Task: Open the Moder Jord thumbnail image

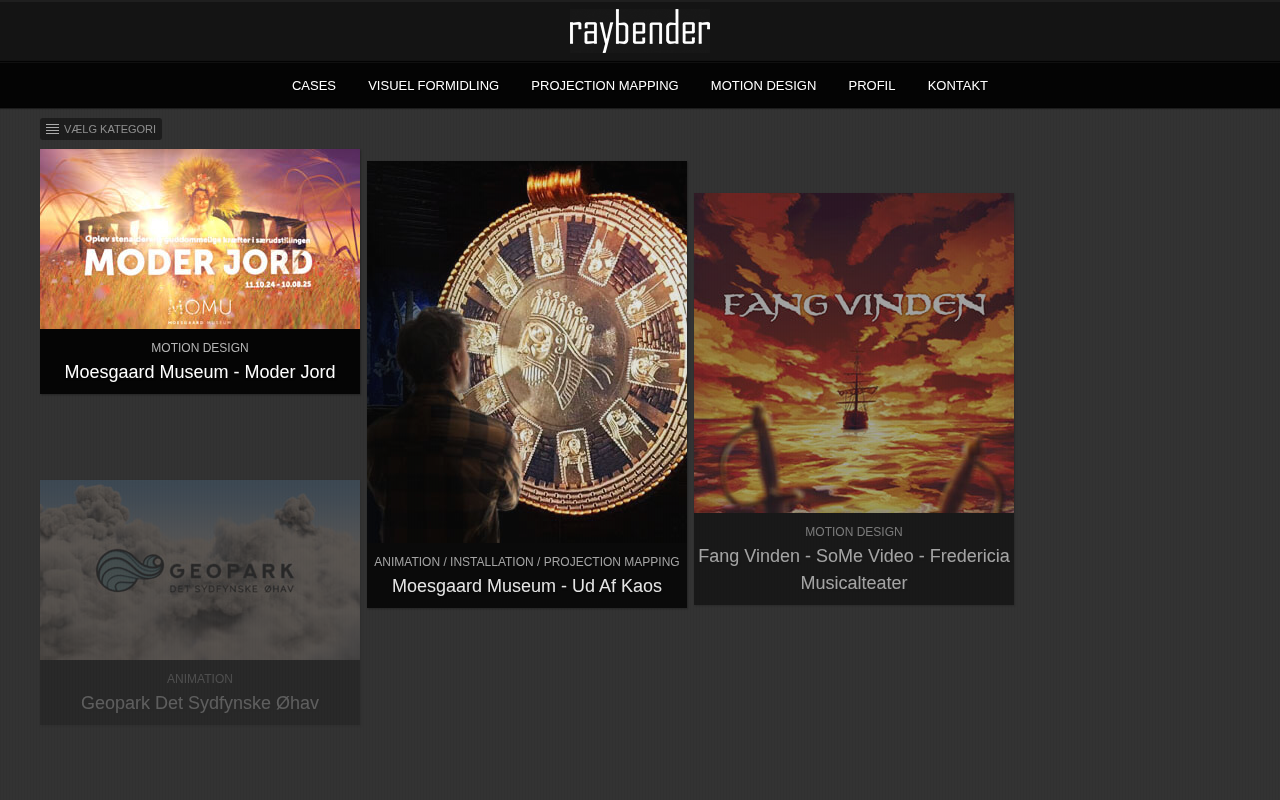Action: [200, 239]
